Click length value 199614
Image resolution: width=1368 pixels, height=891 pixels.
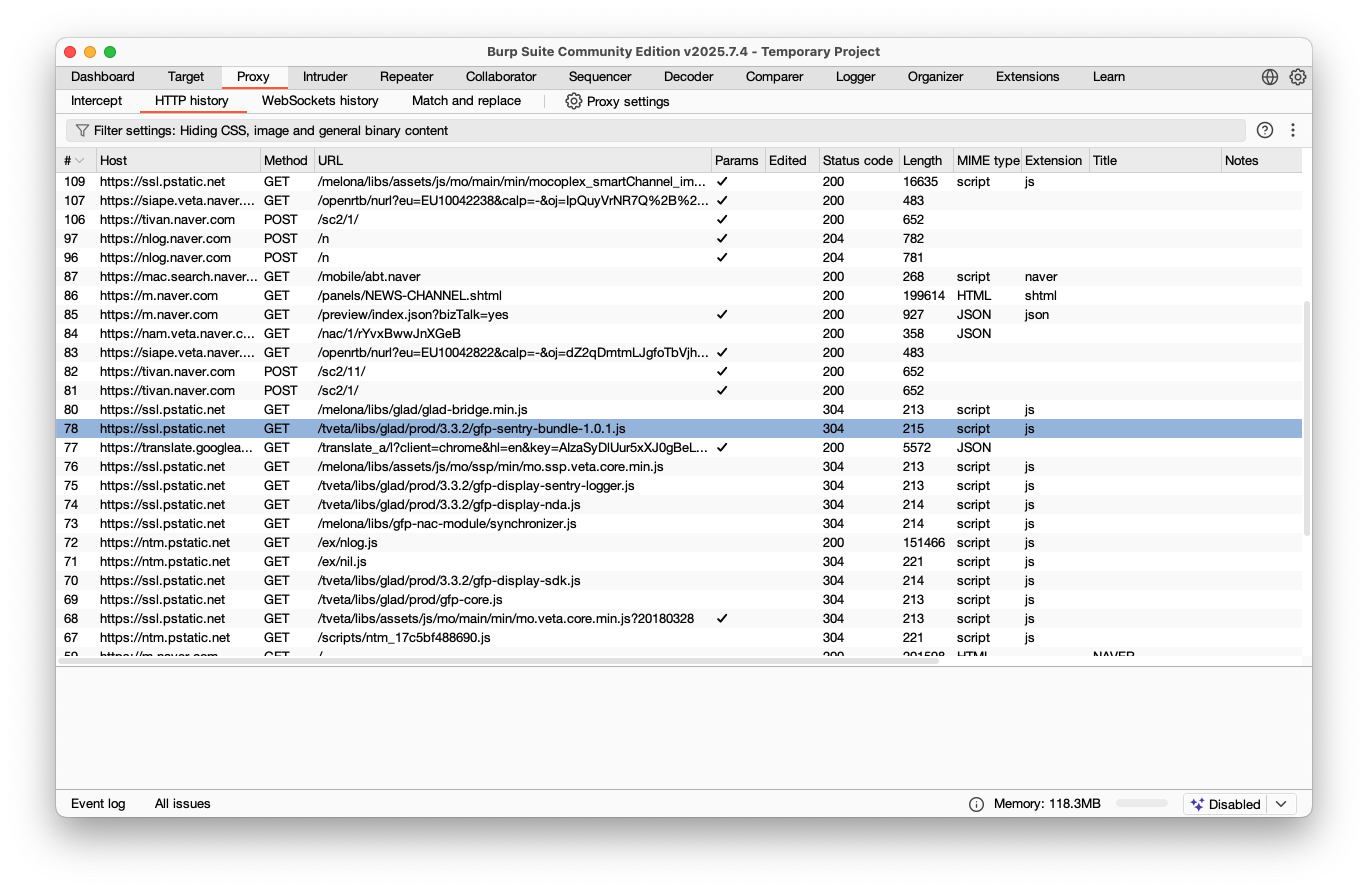924,296
